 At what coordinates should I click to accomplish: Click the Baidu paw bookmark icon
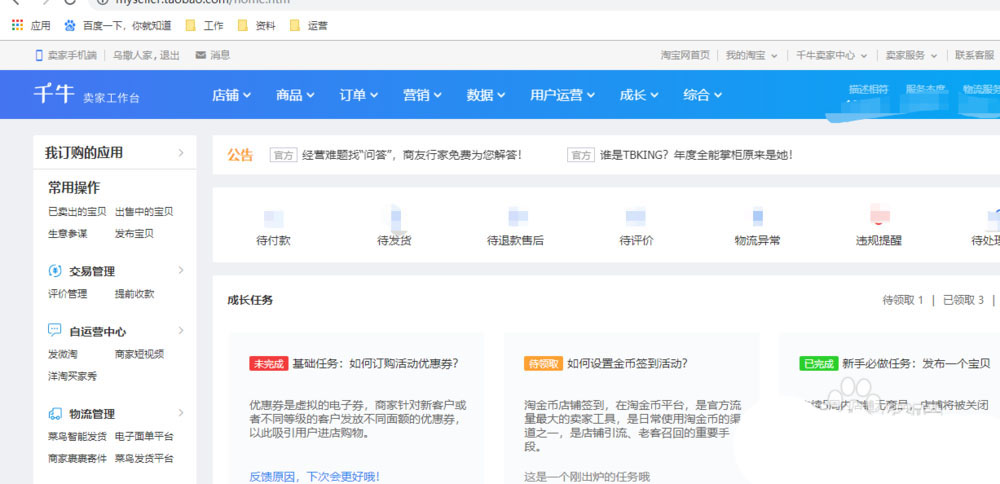(70, 26)
